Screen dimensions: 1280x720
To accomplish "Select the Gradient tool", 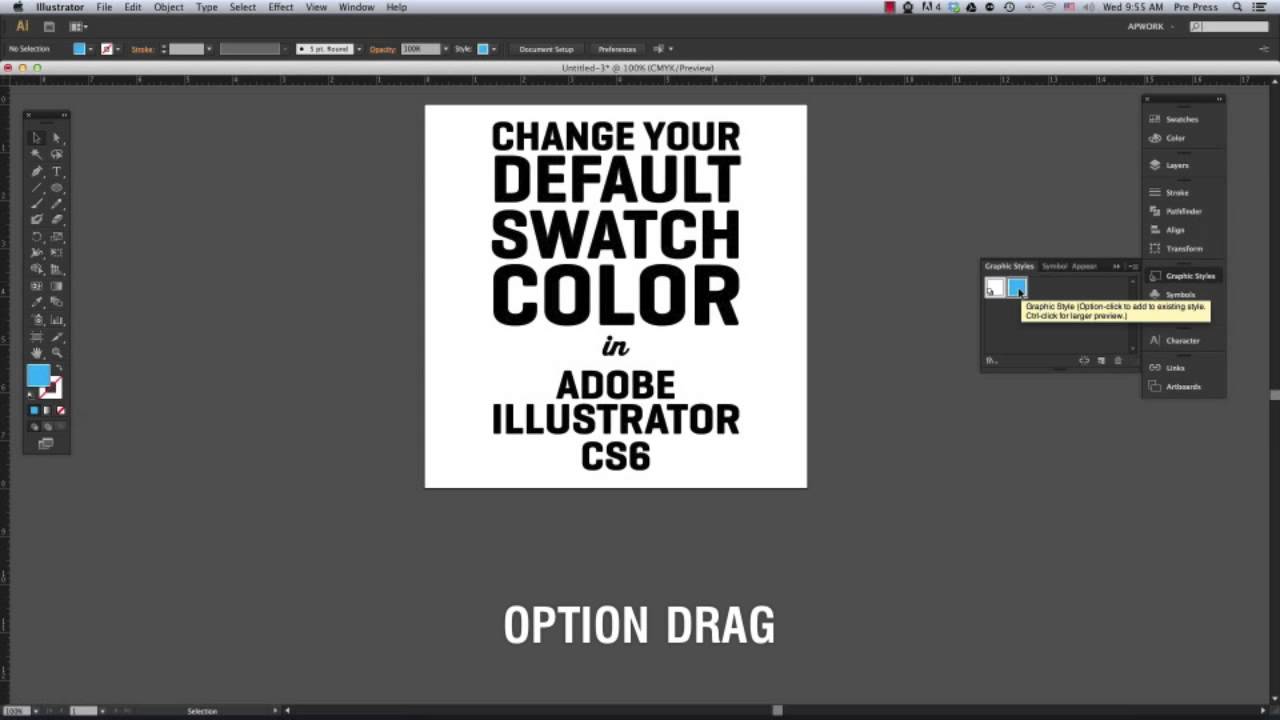I will (x=56, y=286).
